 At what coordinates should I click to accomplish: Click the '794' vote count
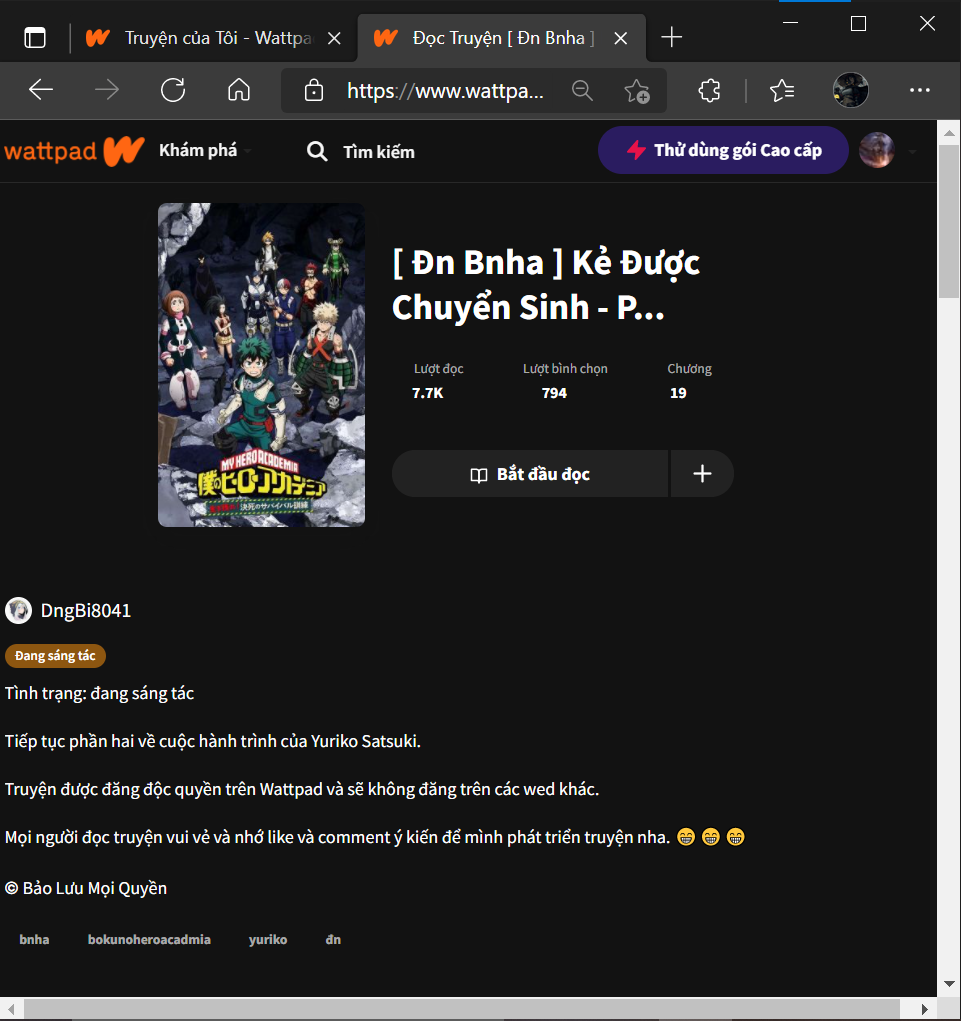[554, 393]
